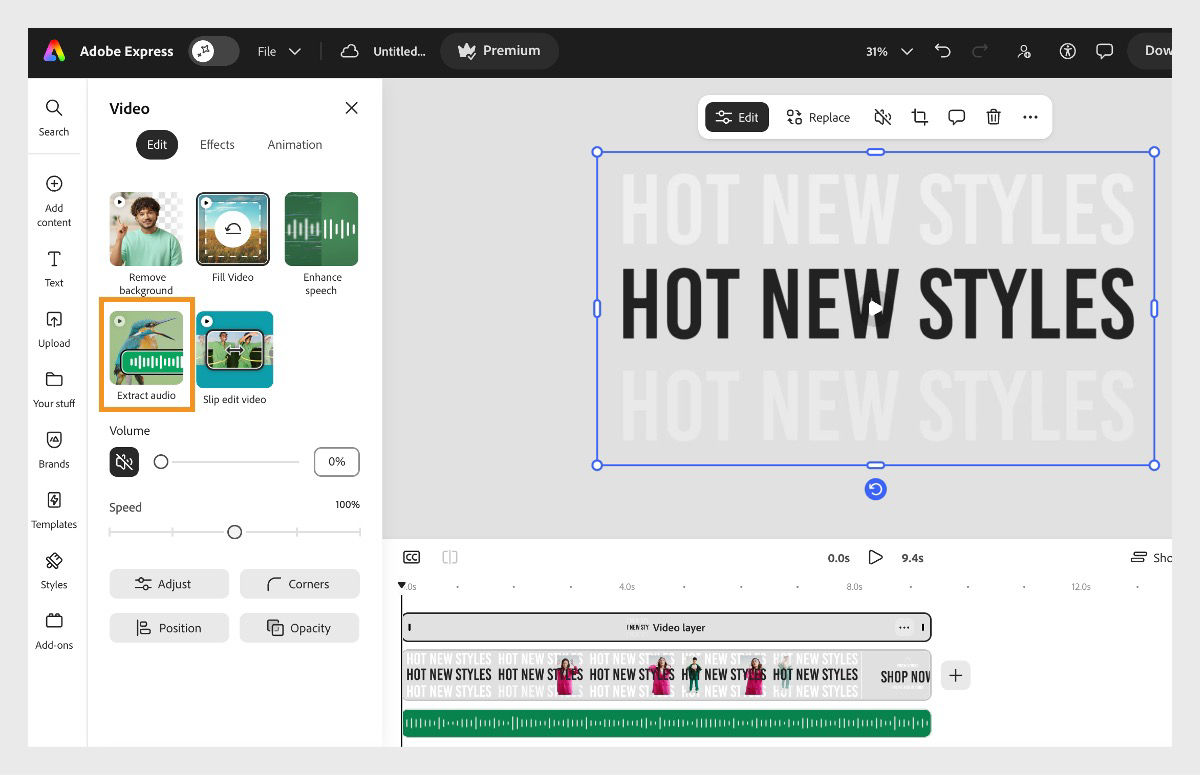Screen dimensions: 1200x775
Task: Open the Corners settings
Action: point(299,584)
